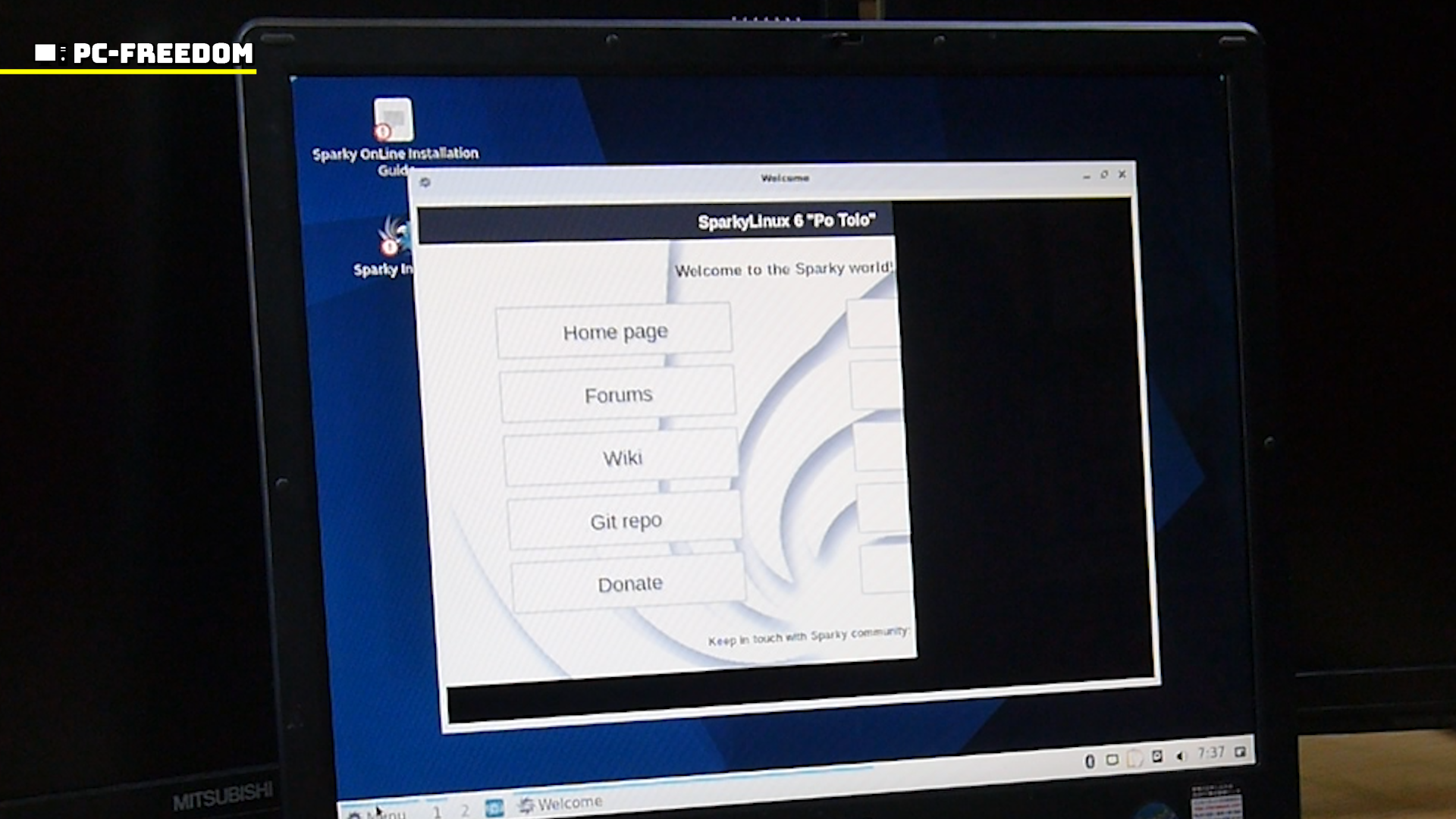This screenshot has height=819, width=1456.
Task: Click tray icon immediately left of the speaker
Action: tap(1156, 756)
